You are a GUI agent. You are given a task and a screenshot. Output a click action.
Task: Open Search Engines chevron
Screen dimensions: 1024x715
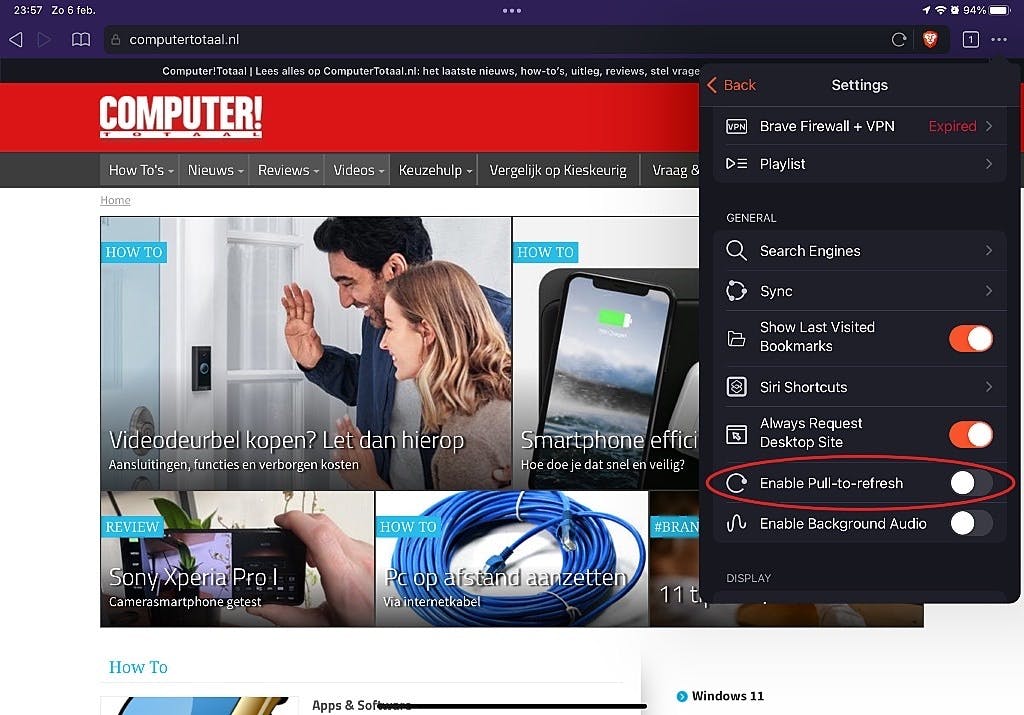point(989,251)
